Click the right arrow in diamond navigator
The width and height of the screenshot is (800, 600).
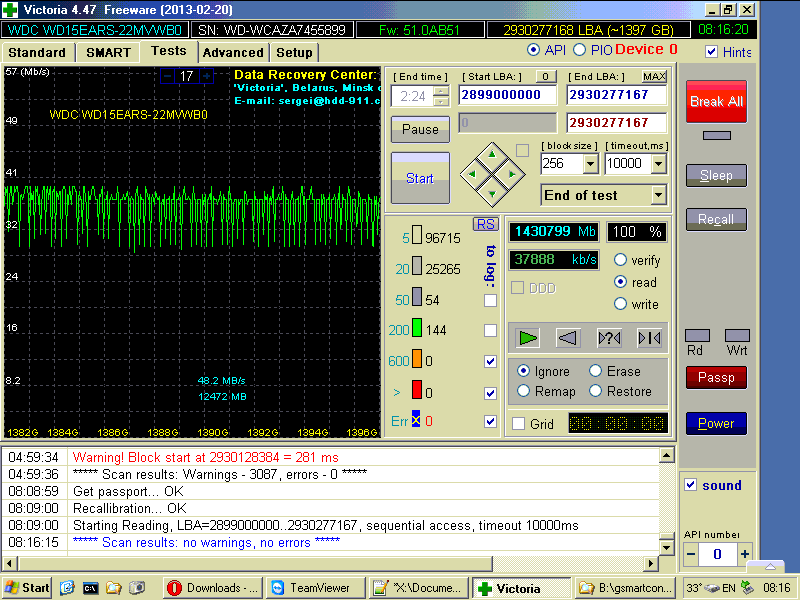(512, 174)
